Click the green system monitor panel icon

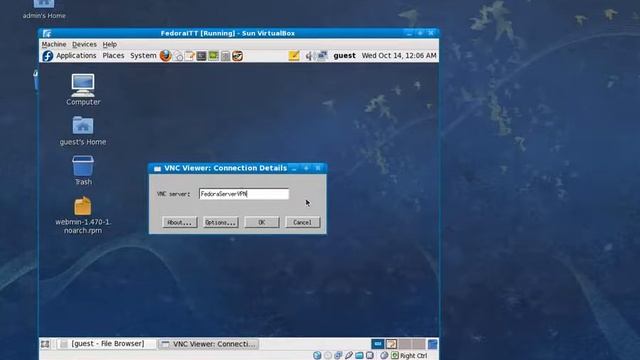pos(213,56)
